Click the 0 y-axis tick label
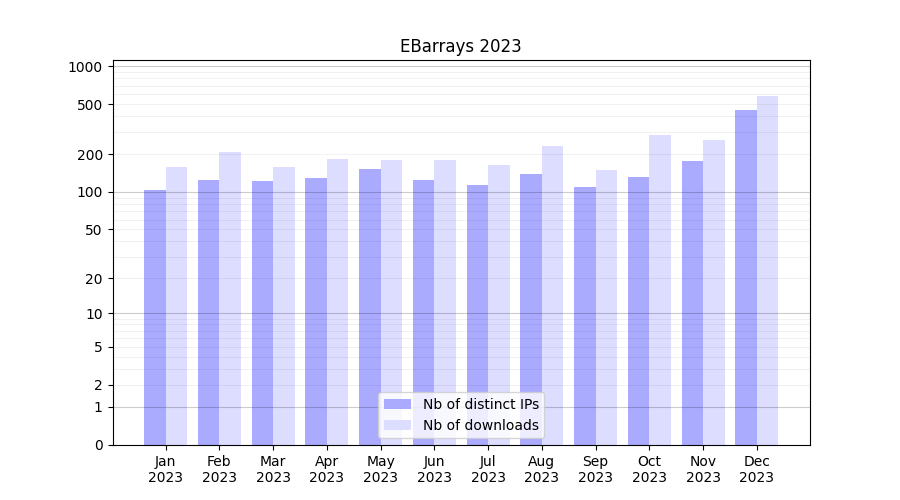The width and height of the screenshot is (900, 500). [98, 445]
